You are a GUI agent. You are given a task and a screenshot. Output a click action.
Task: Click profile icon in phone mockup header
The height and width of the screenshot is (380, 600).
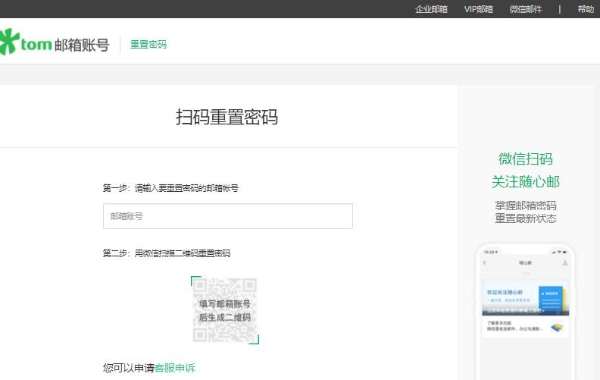tap(565, 263)
